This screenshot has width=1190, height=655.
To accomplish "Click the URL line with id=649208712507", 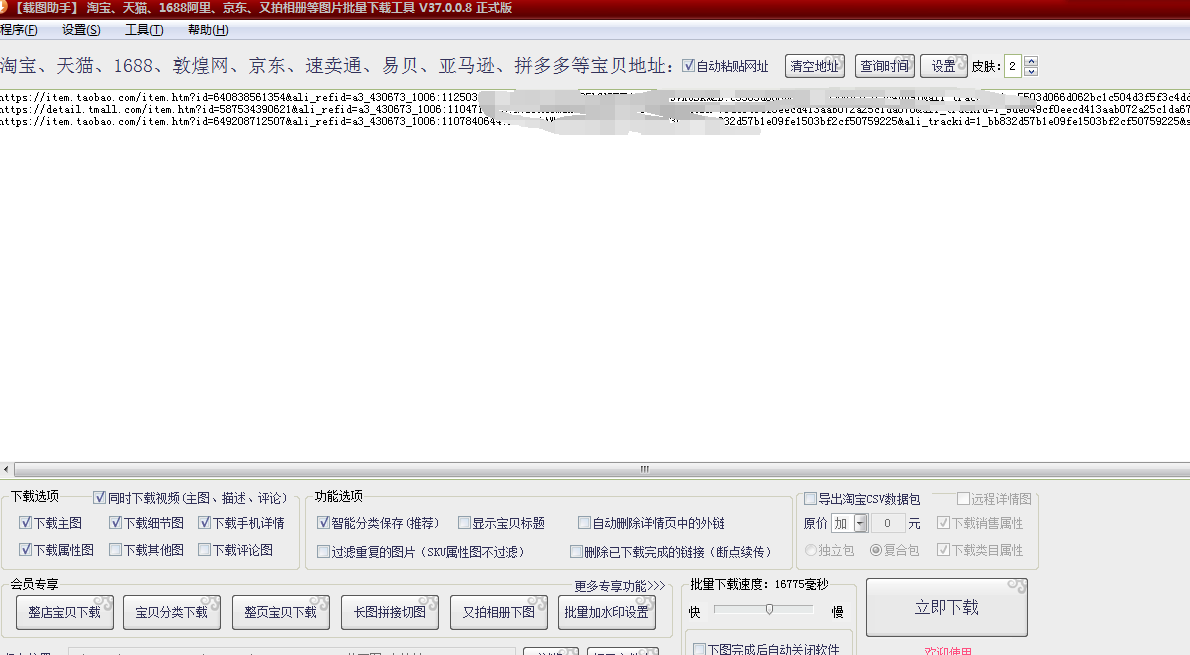I will [595, 121].
